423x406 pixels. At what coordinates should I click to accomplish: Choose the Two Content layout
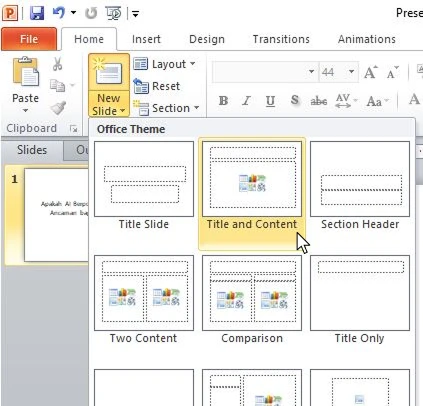[x=144, y=299]
